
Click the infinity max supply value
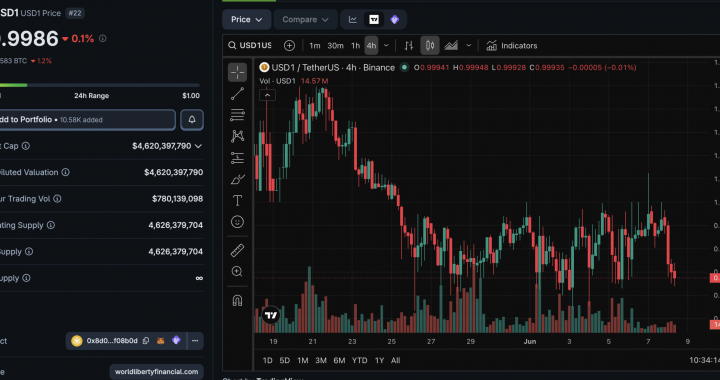coord(199,278)
